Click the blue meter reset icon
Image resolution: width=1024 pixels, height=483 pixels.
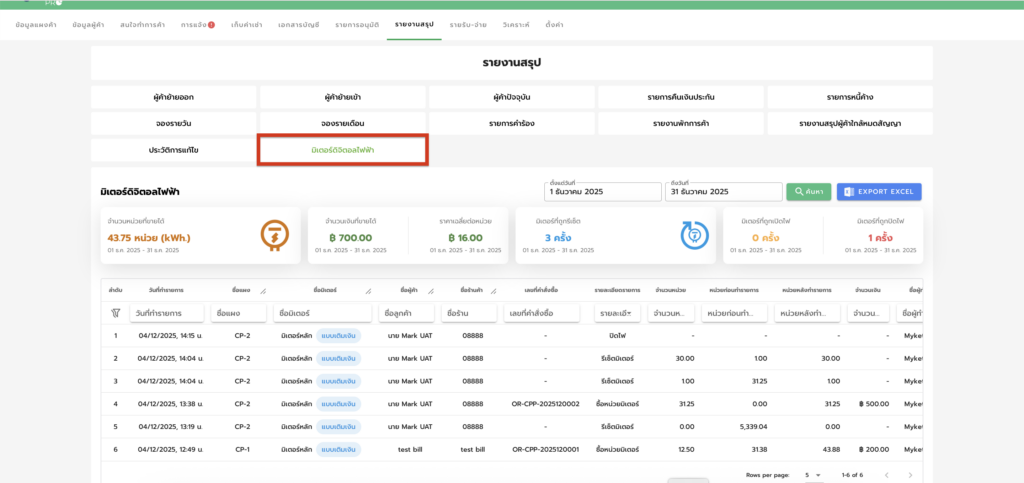(694, 234)
